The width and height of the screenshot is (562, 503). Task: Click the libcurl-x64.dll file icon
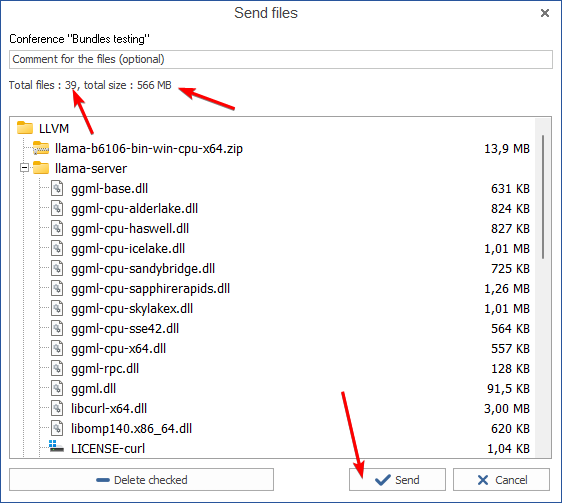coord(57,408)
